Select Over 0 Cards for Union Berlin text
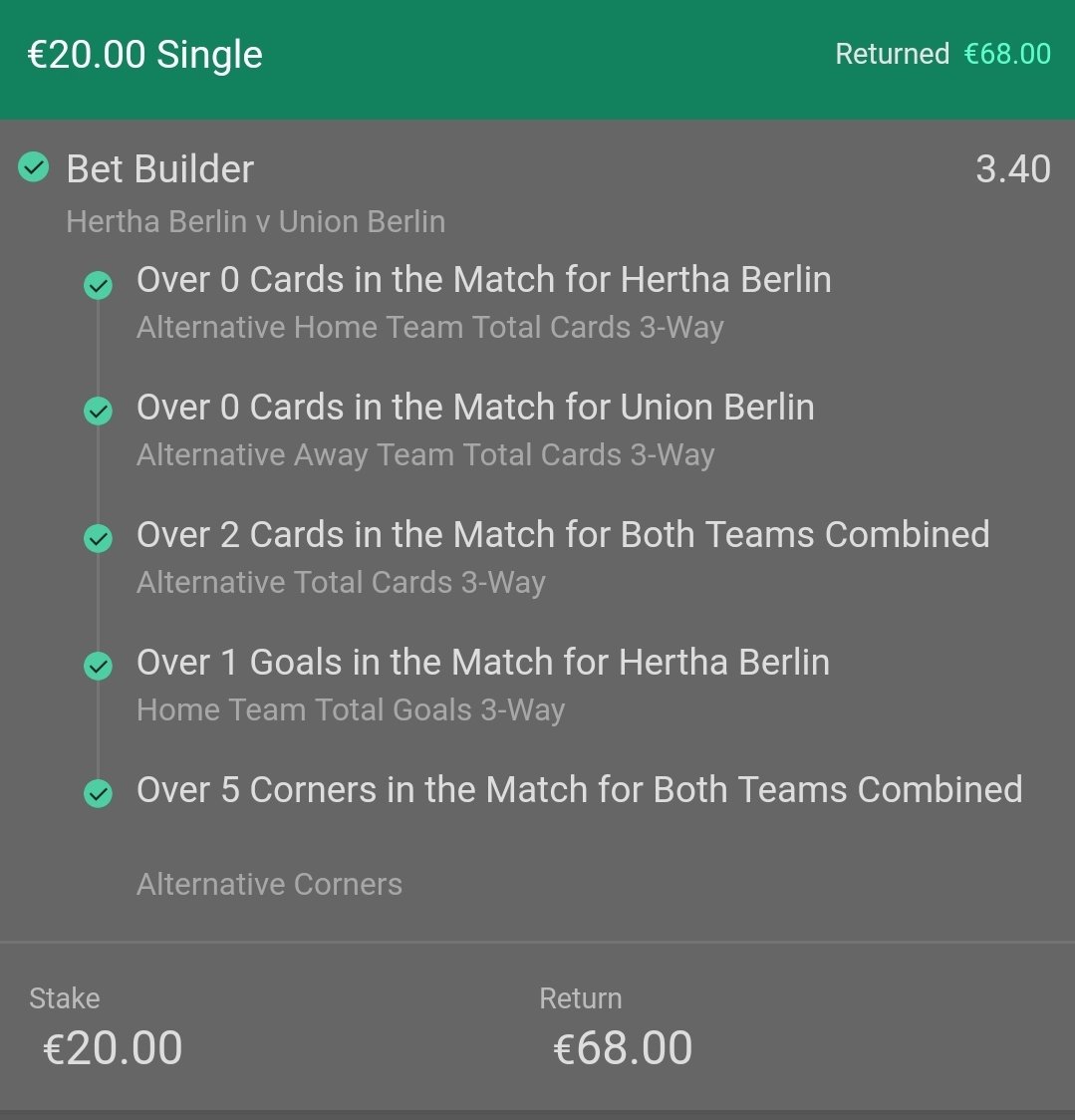 click(475, 408)
